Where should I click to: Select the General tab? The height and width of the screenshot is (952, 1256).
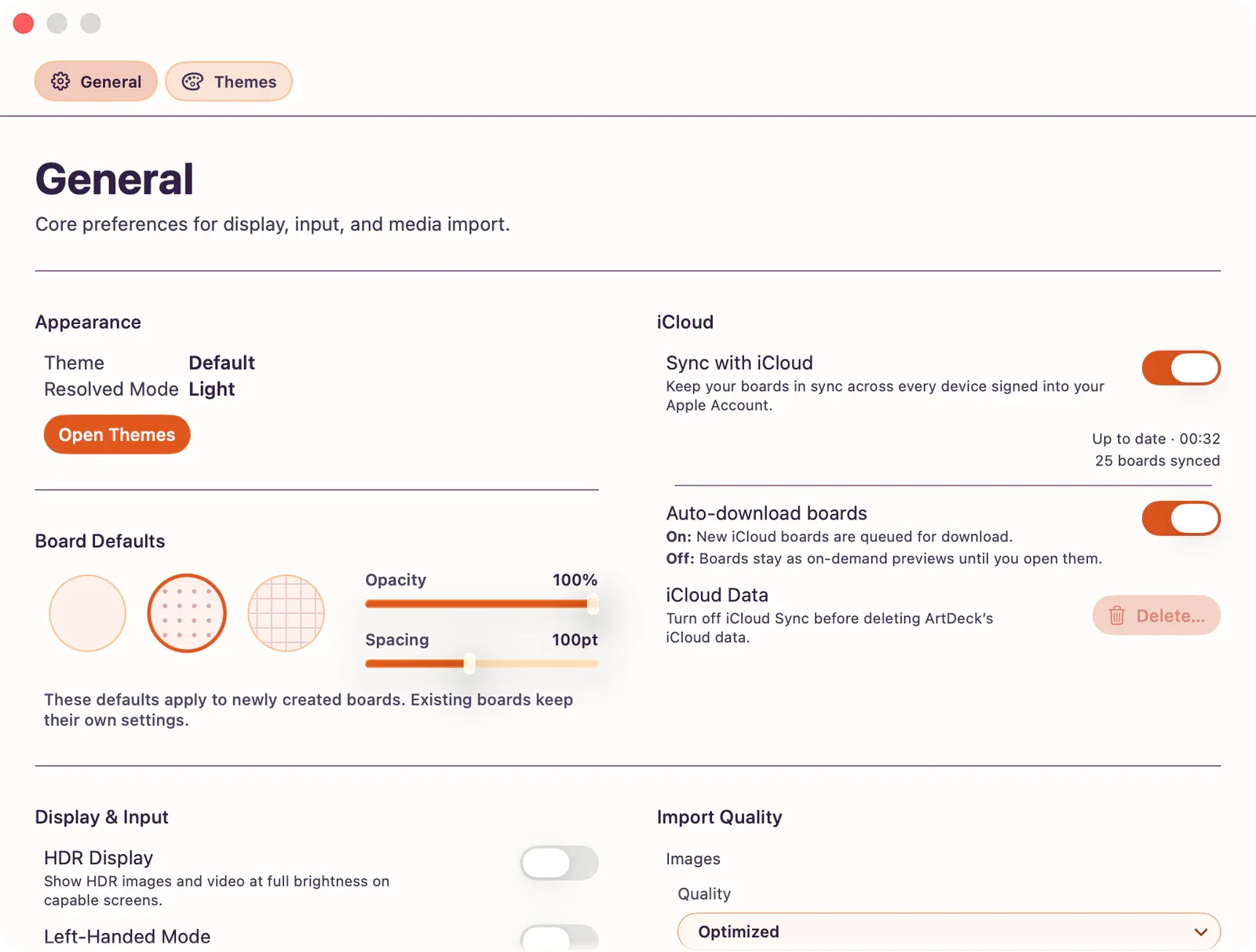96,82
